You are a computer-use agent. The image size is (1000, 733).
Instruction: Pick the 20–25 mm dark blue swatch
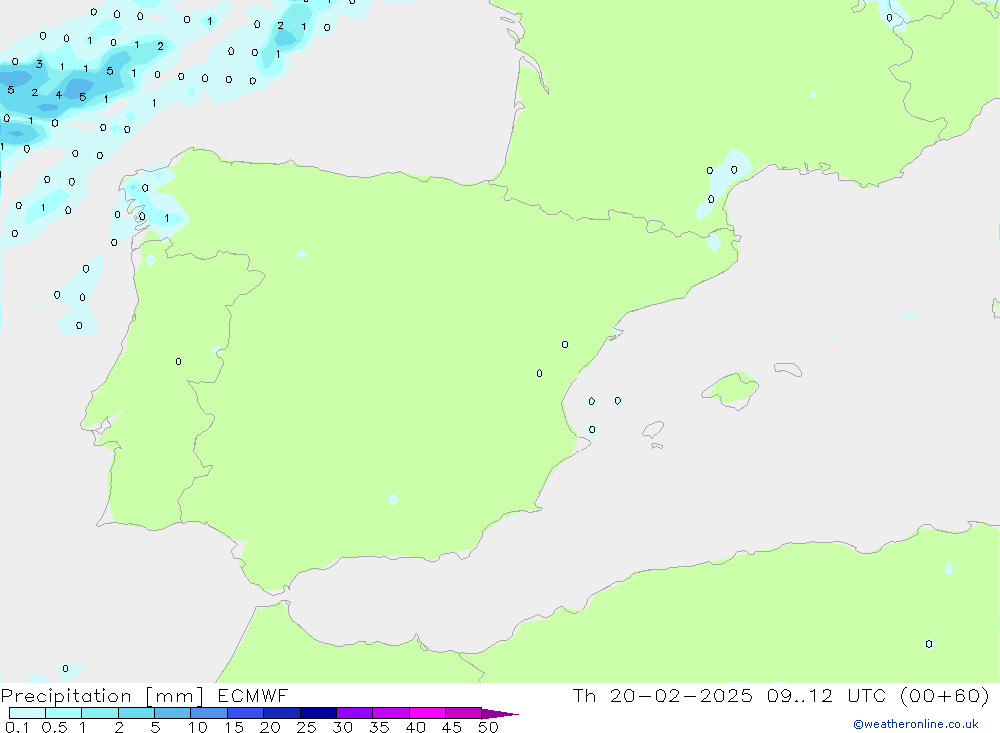tap(282, 713)
